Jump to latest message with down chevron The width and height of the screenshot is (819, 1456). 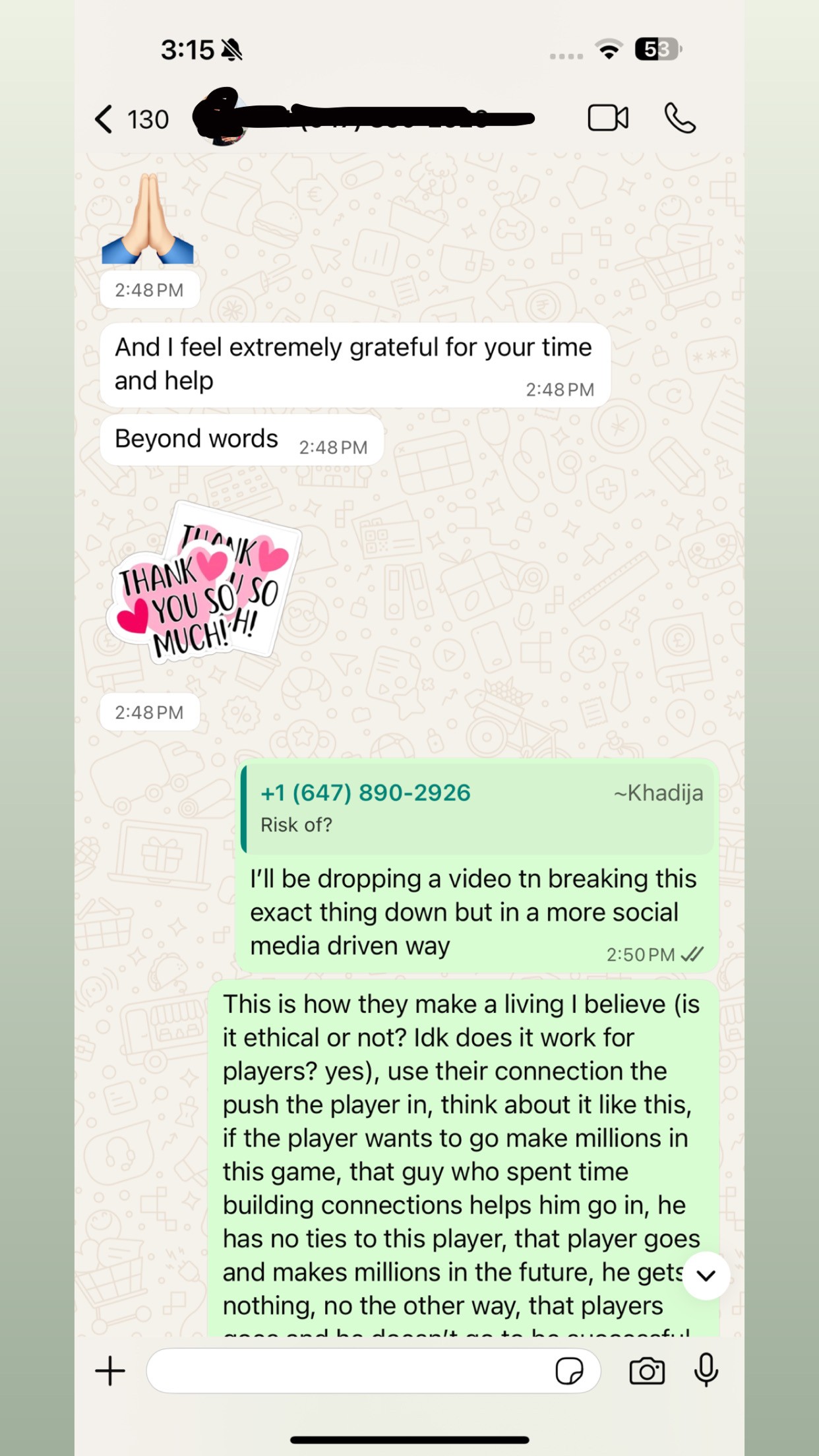[706, 1275]
